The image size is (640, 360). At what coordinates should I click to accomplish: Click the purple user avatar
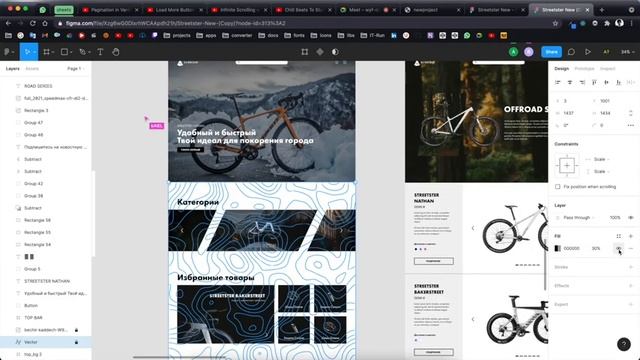click(529, 52)
